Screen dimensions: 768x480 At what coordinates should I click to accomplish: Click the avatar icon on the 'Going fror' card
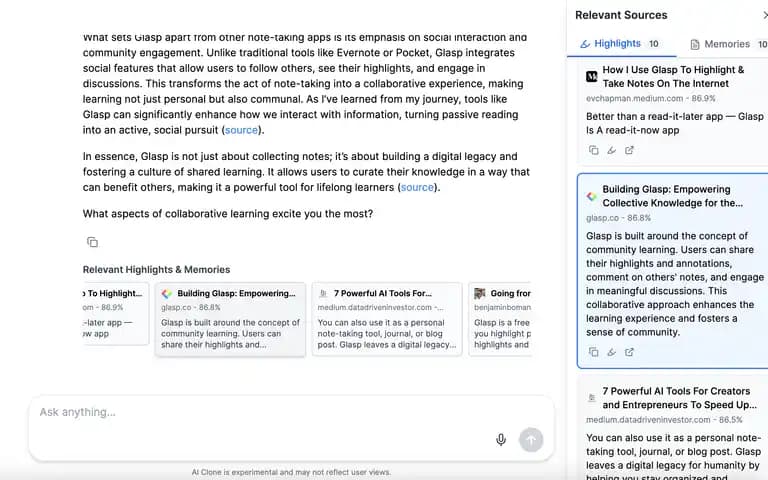coord(480,293)
